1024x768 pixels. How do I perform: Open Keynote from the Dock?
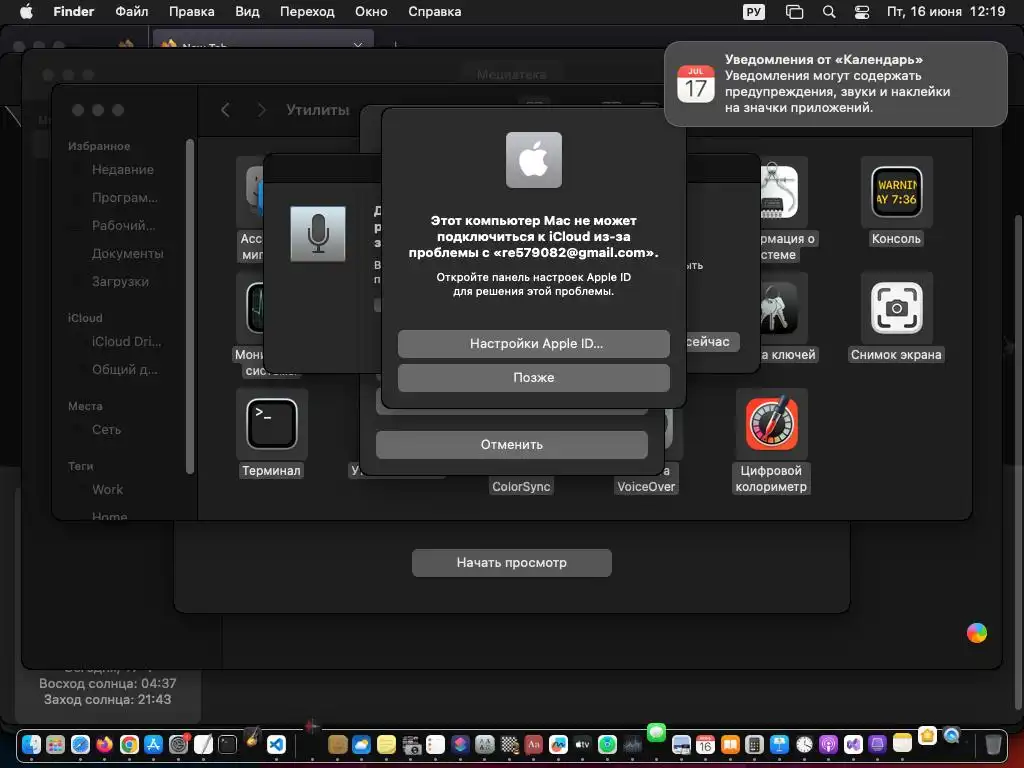(x=779, y=744)
